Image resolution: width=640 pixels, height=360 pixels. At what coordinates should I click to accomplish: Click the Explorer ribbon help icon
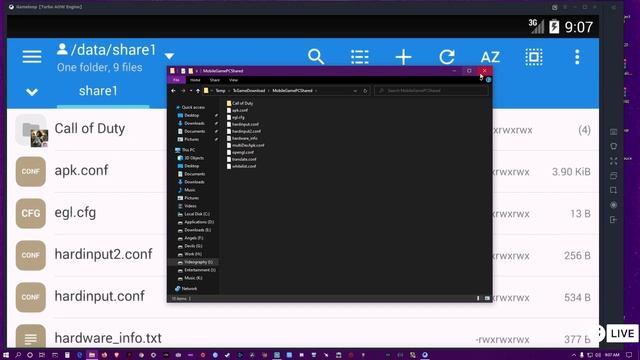coord(488,80)
